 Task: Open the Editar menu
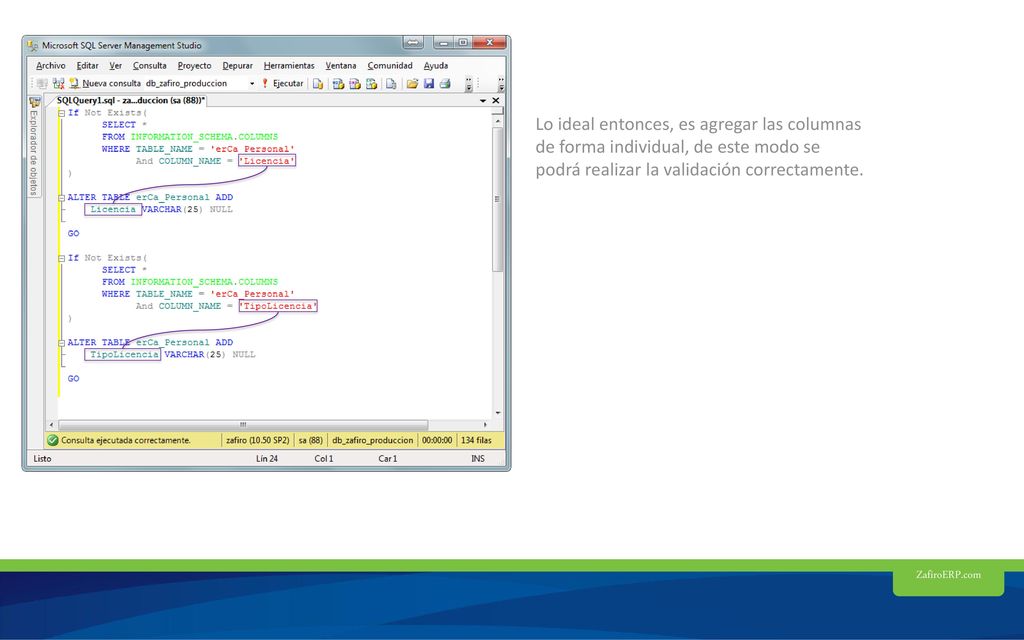pyautogui.click(x=88, y=66)
